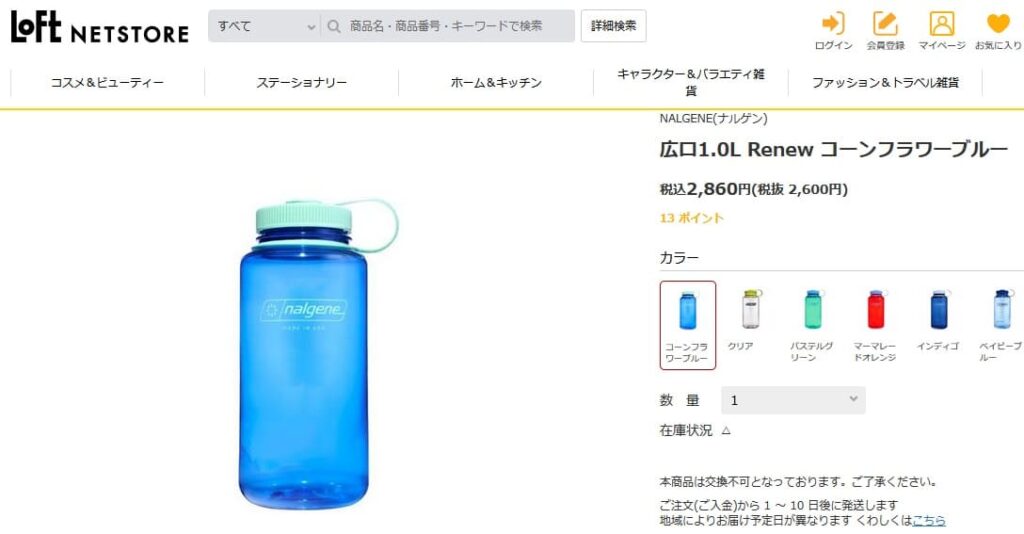Viewport: 1024px width, 534px height.
Task: Click the stock status triangle icon
Action: click(726, 431)
